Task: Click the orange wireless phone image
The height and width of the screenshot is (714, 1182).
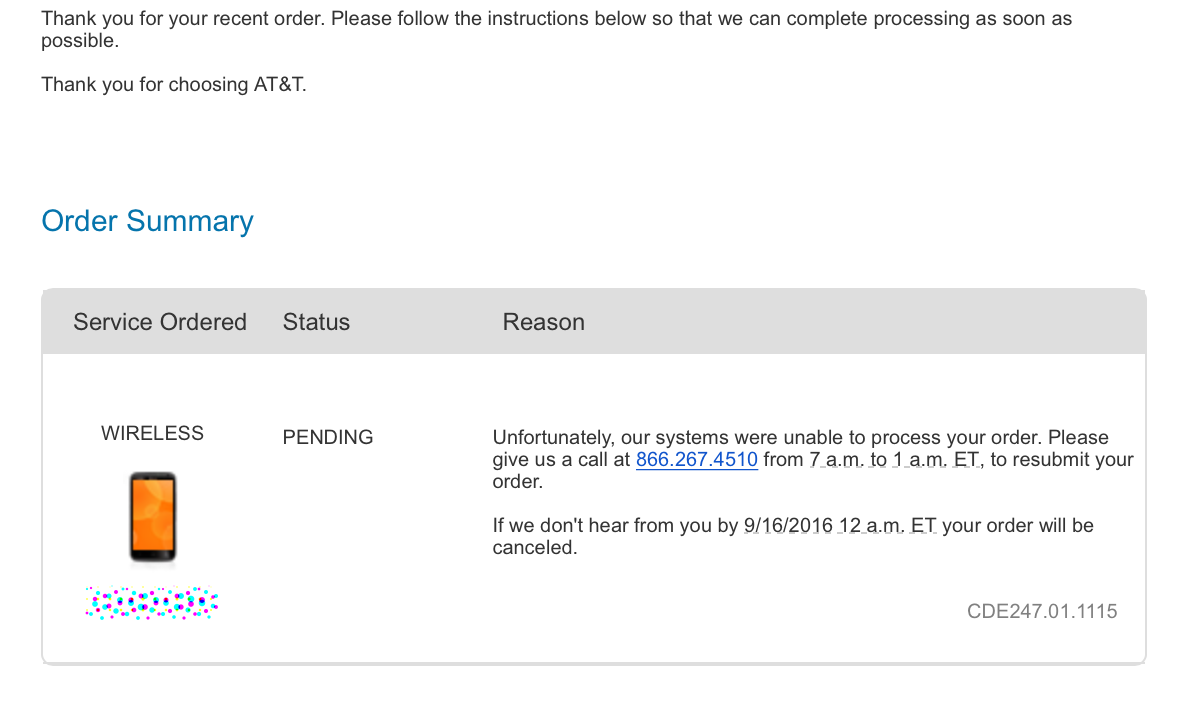Action: (x=153, y=517)
